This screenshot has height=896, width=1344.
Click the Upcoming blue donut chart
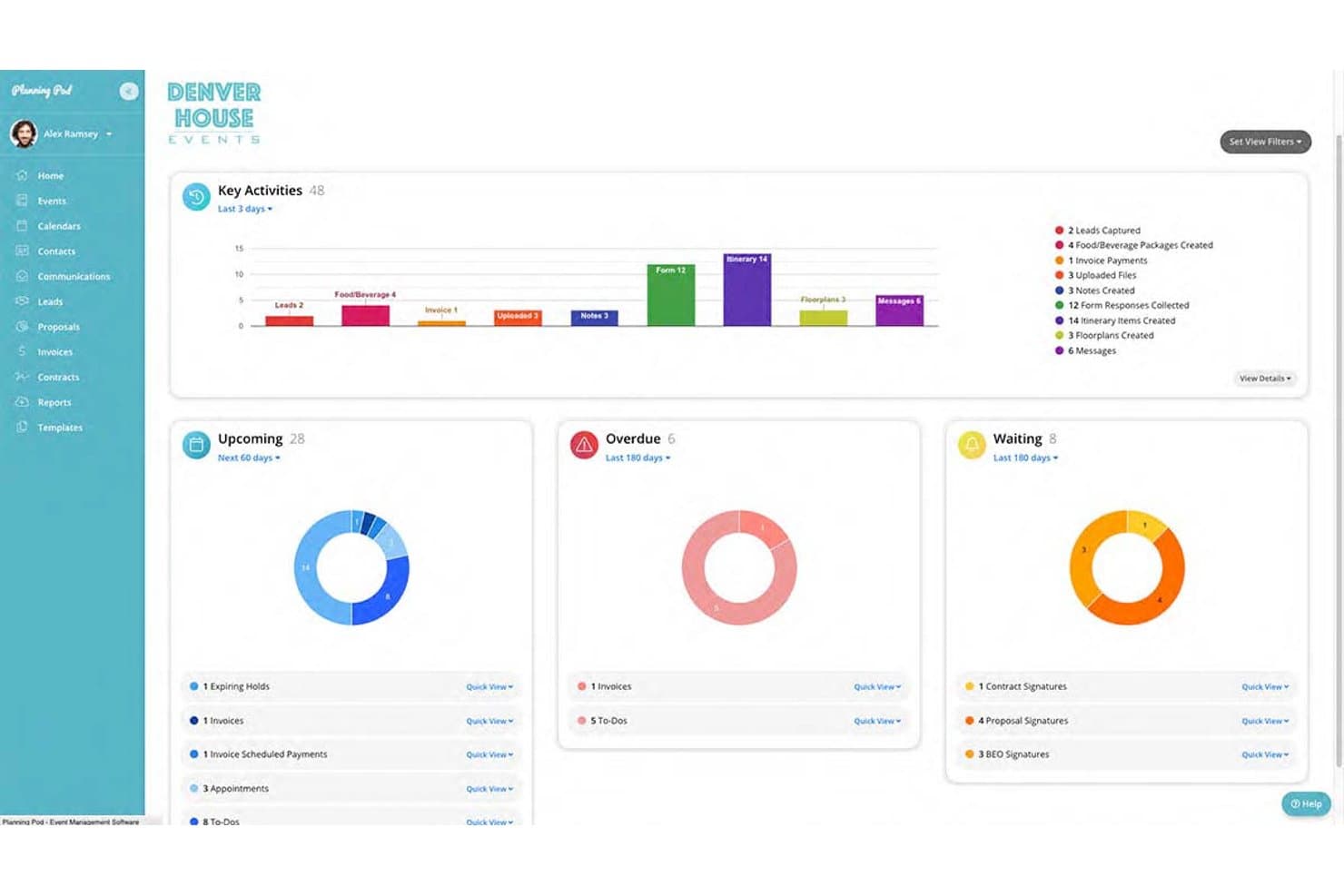tap(351, 567)
